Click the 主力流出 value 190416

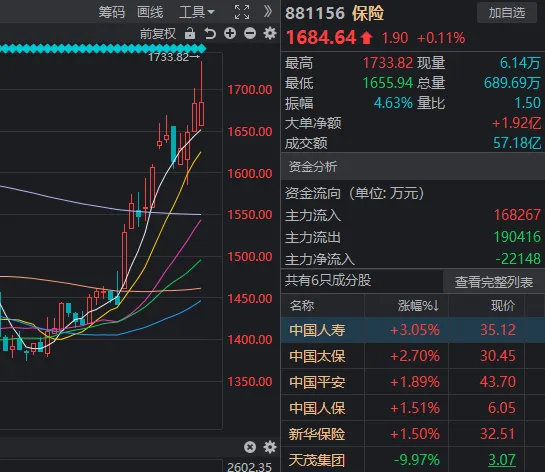coord(517,237)
